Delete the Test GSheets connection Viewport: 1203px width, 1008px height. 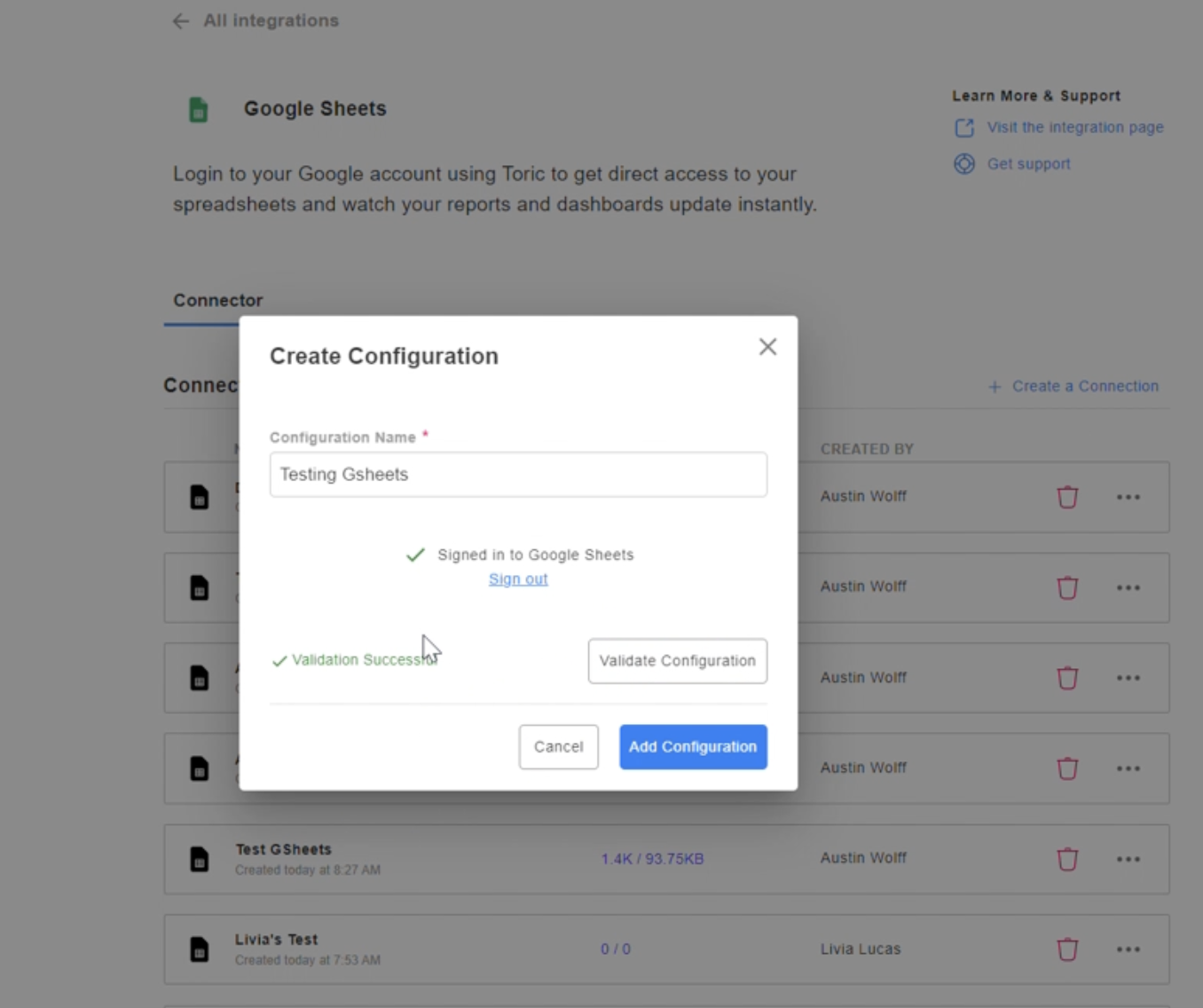coord(1067,859)
